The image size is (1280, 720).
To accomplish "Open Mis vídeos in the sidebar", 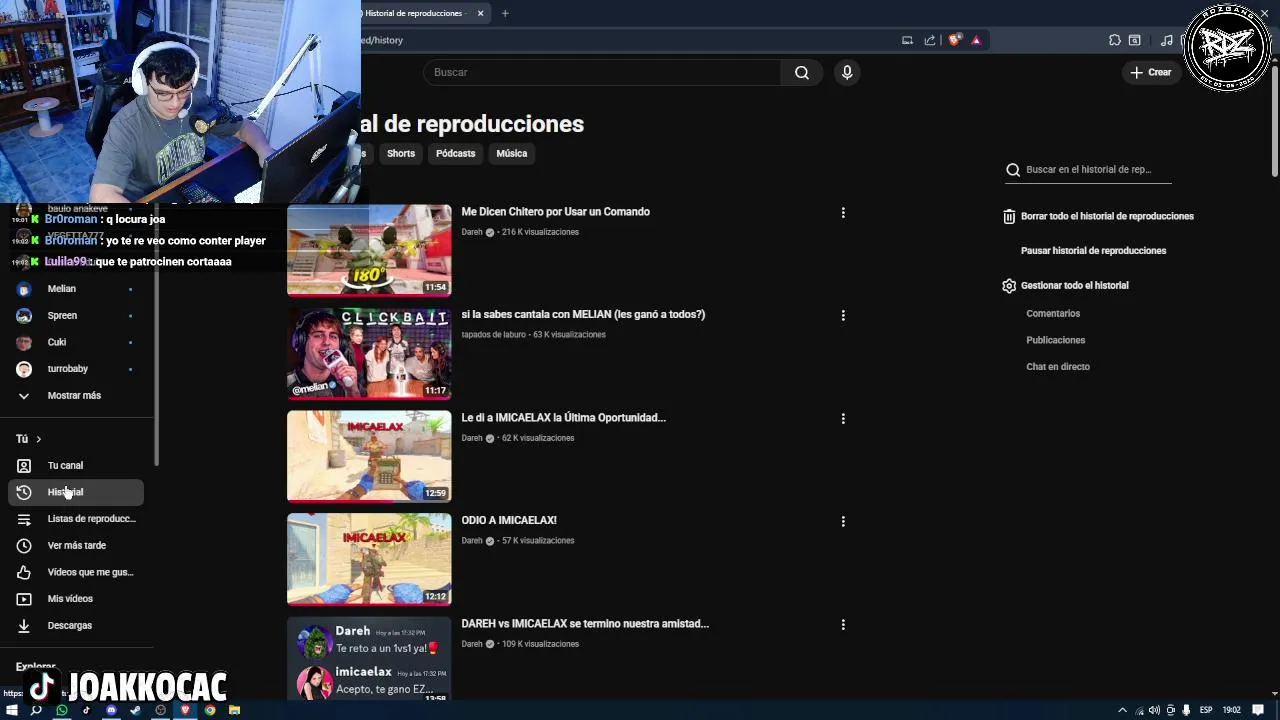I will point(76,599).
